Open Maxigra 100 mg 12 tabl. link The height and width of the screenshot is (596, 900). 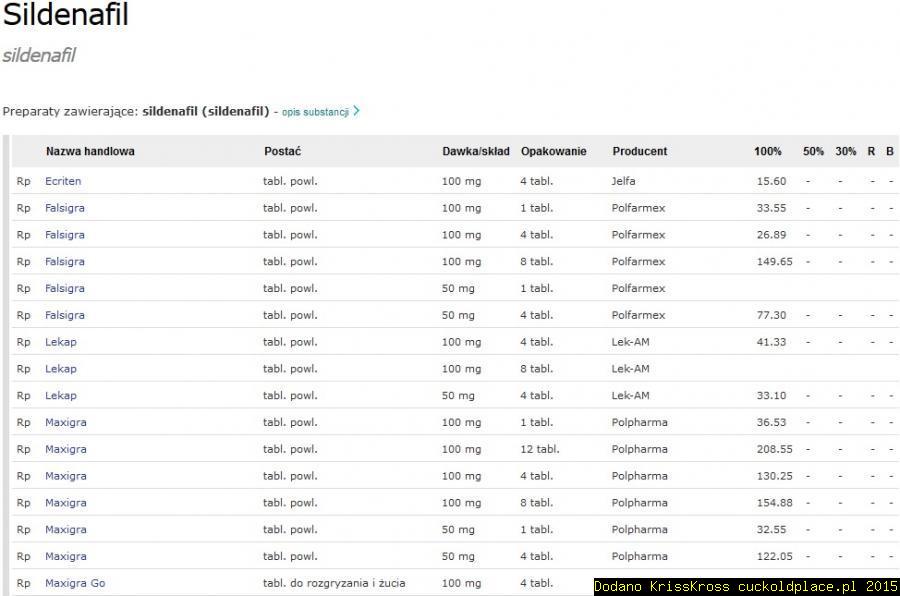pyautogui.click(x=66, y=449)
